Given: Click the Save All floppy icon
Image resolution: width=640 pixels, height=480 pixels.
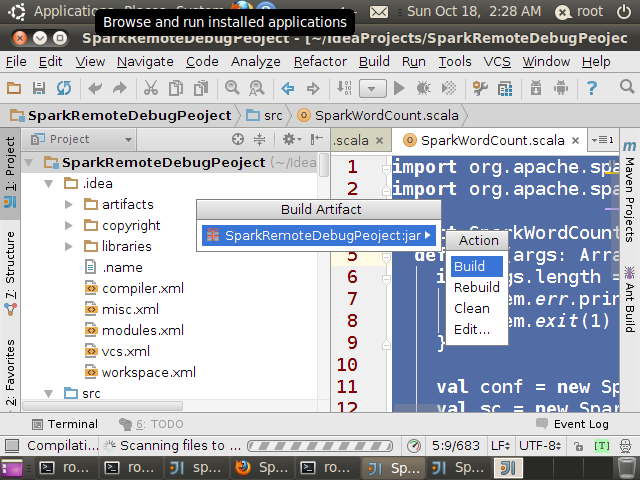Looking at the screenshot, I should pyautogui.click(x=39, y=88).
